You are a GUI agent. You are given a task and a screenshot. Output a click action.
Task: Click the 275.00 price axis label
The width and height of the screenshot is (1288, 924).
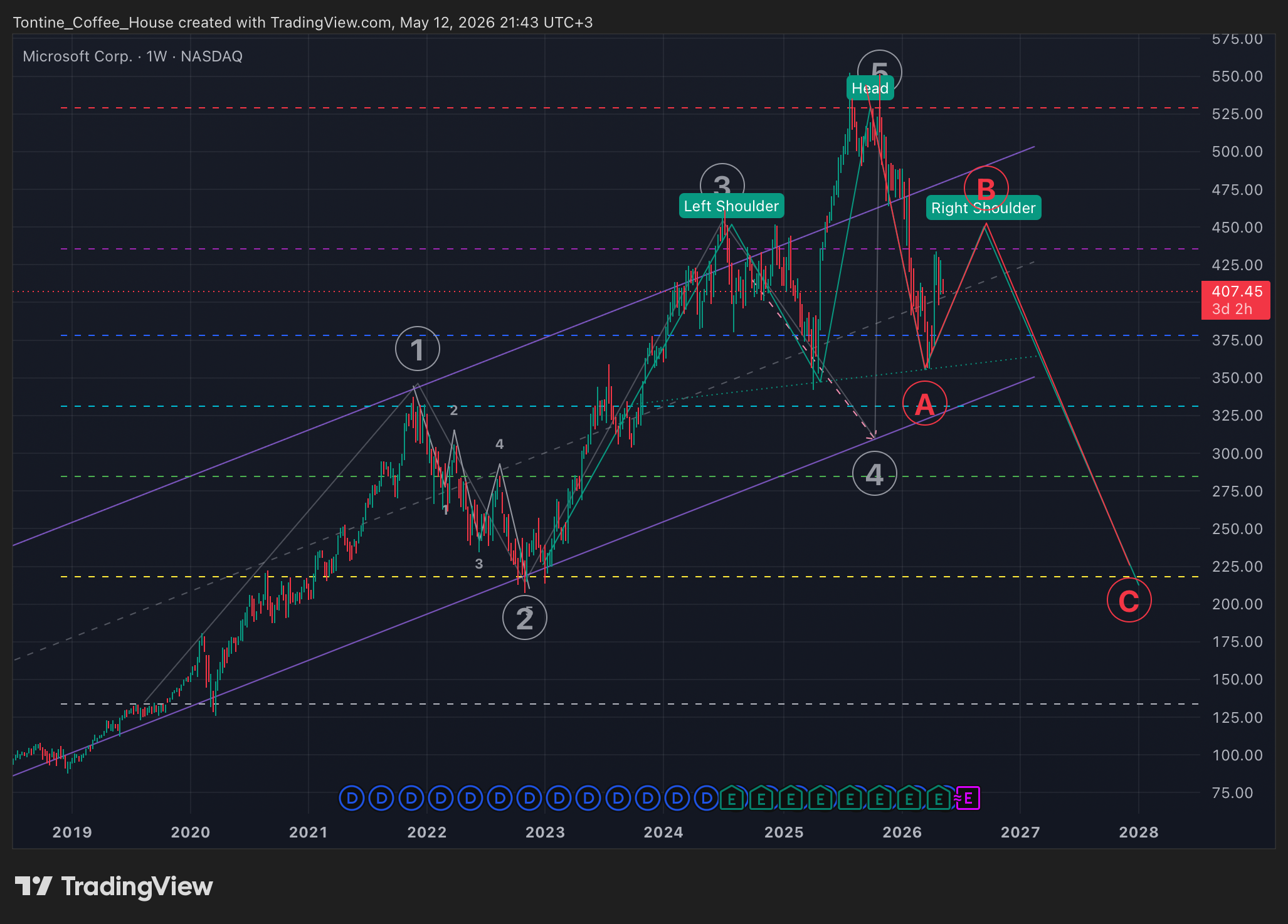[x=1237, y=491]
